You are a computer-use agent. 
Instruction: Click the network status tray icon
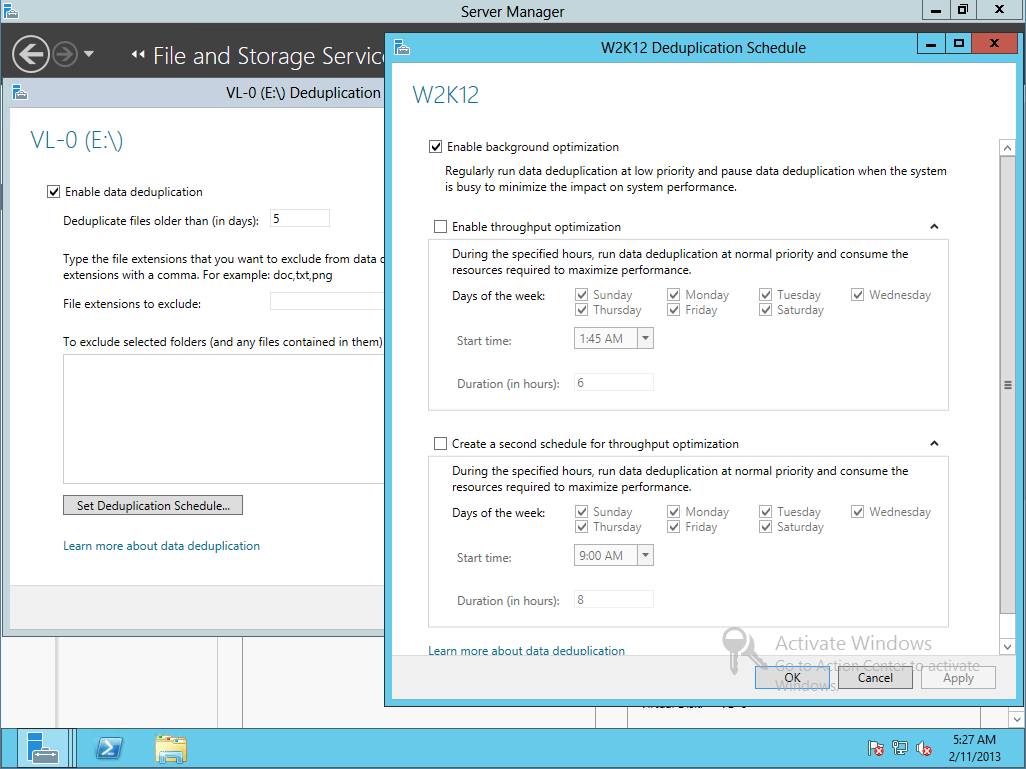point(900,748)
